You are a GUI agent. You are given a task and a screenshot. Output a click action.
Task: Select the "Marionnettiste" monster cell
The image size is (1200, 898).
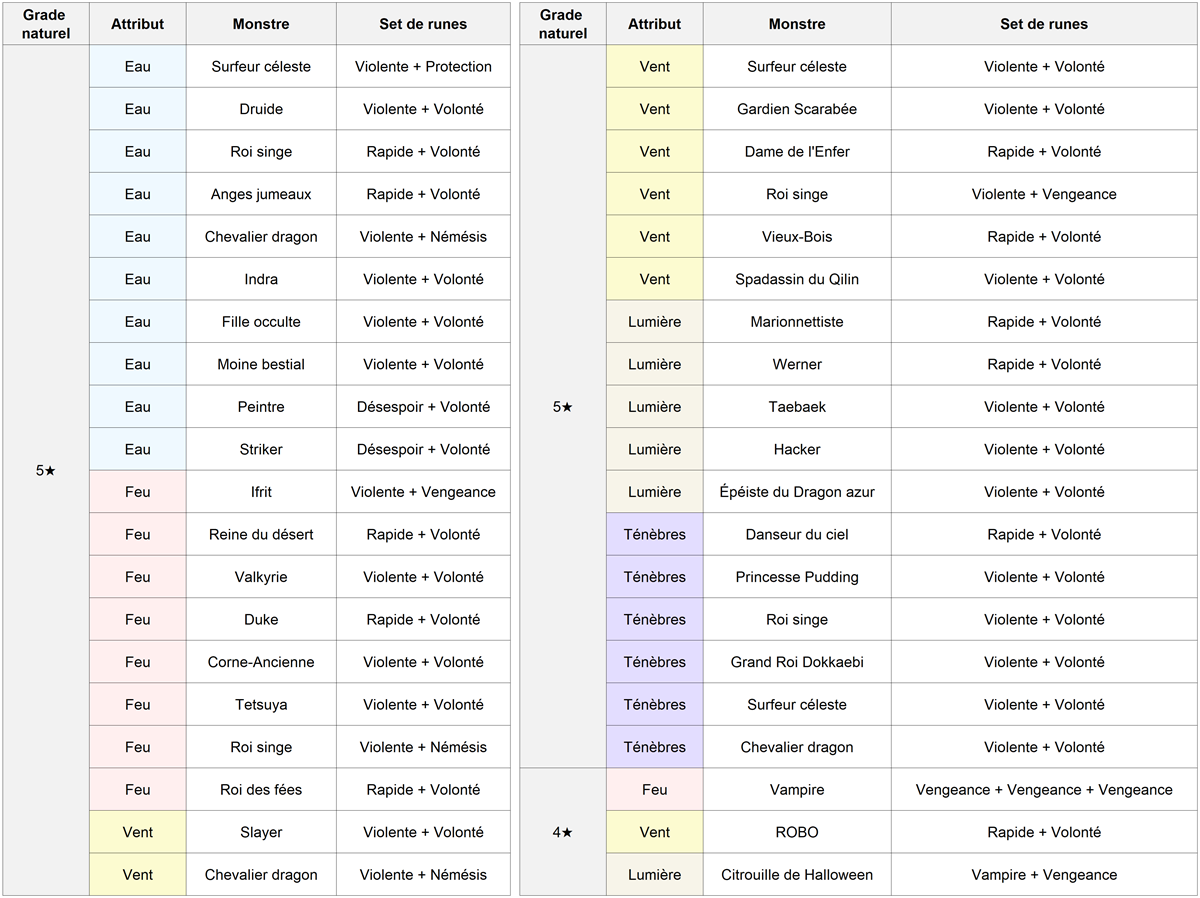(x=797, y=322)
